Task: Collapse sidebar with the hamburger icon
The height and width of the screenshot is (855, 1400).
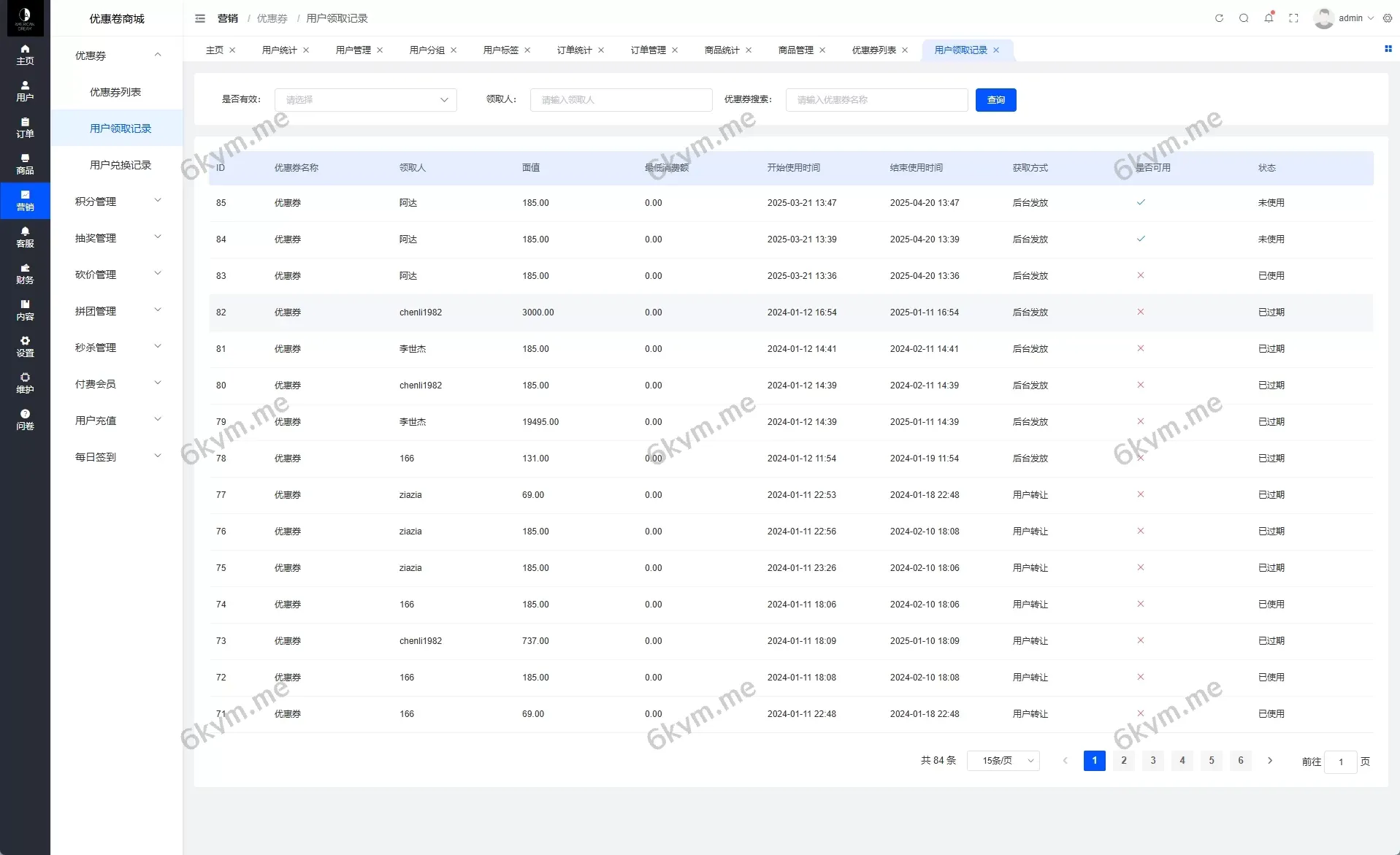Action: (200, 18)
